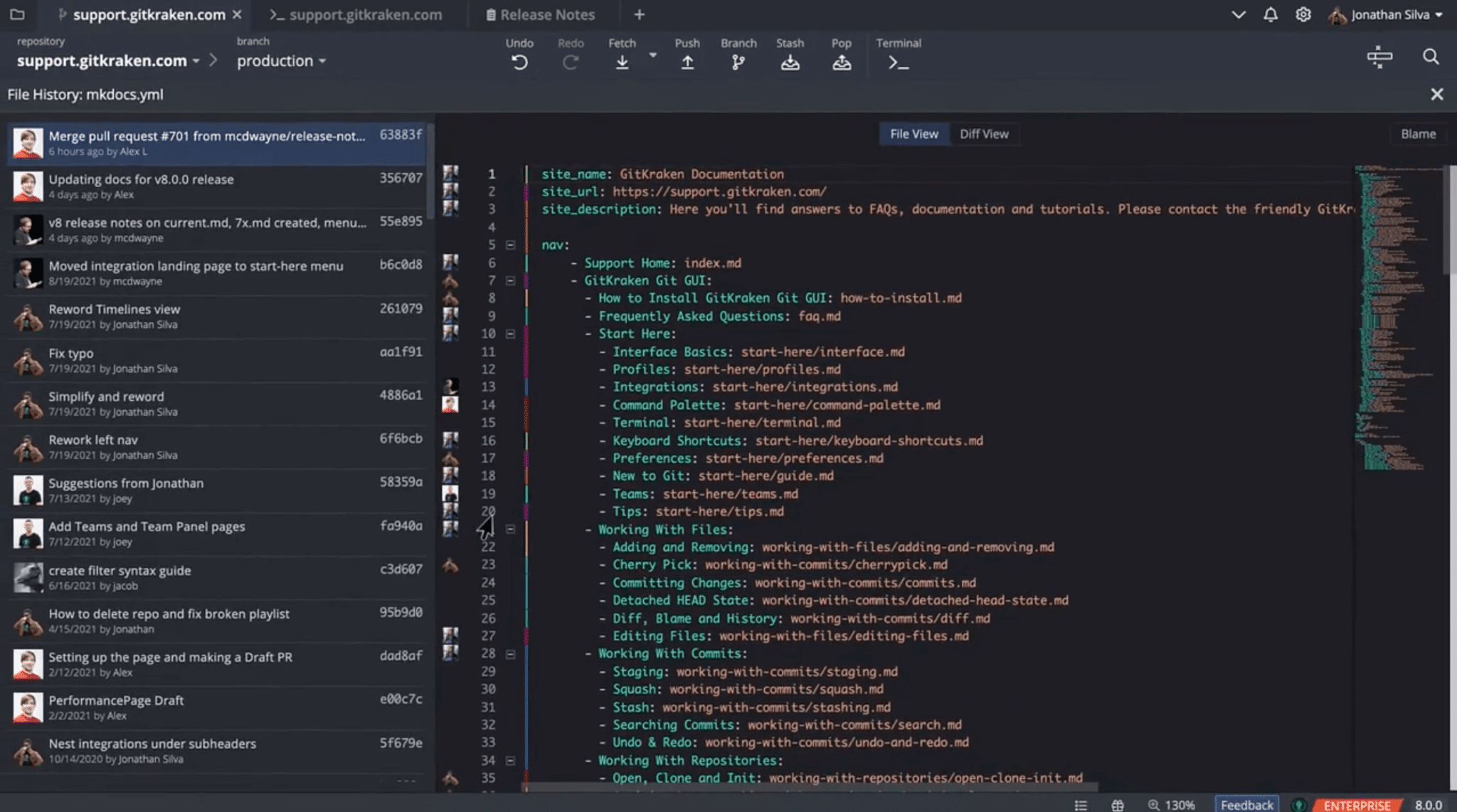Open the Terminal from the toolbar

tap(899, 63)
